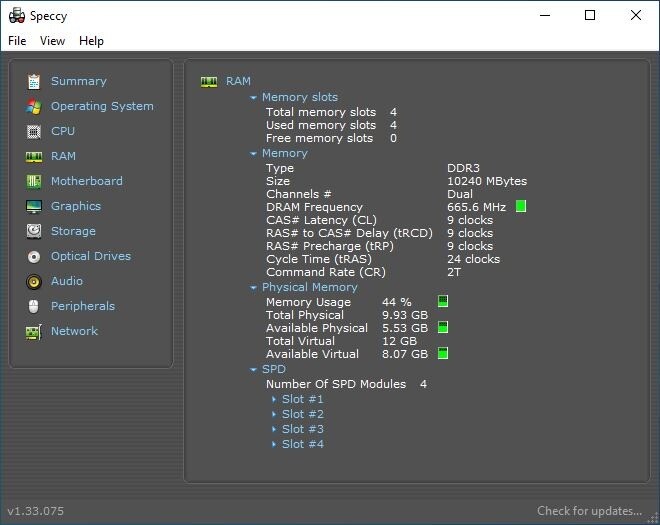
Task: Open the Storage section
Action: tap(73, 231)
